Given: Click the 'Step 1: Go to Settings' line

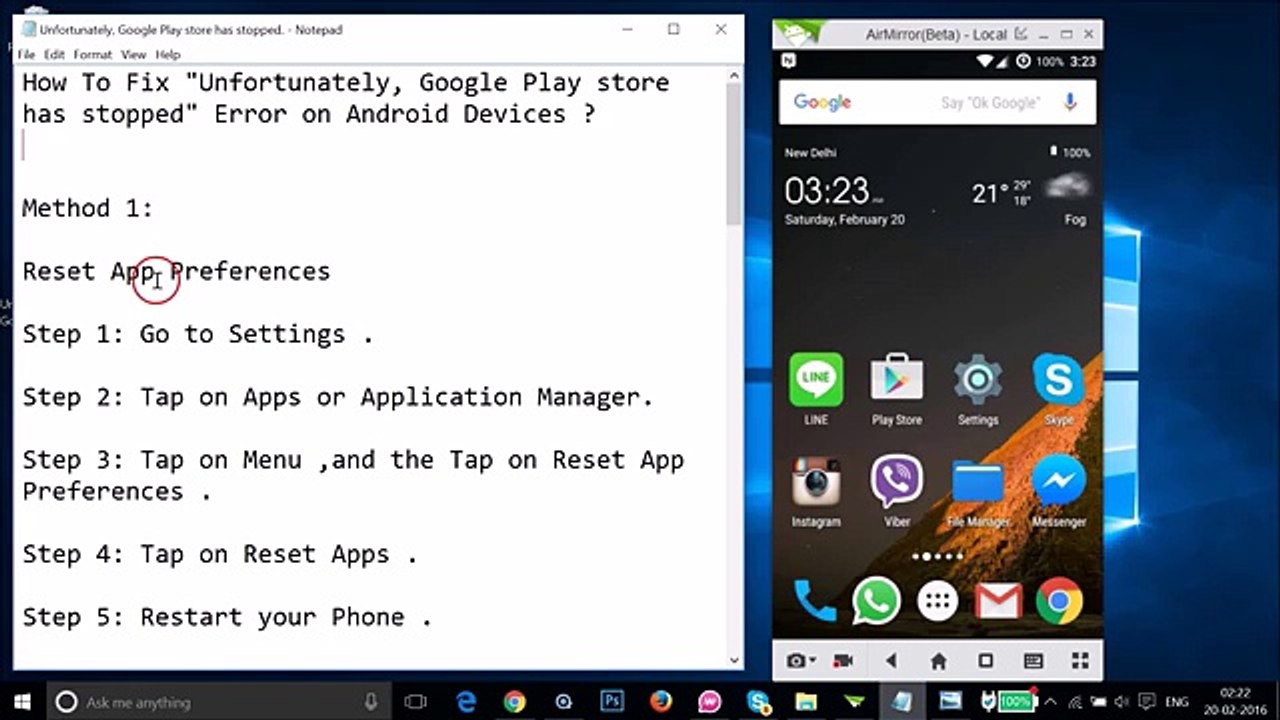Looking at the screenshot, I should (x=198, y=334).
